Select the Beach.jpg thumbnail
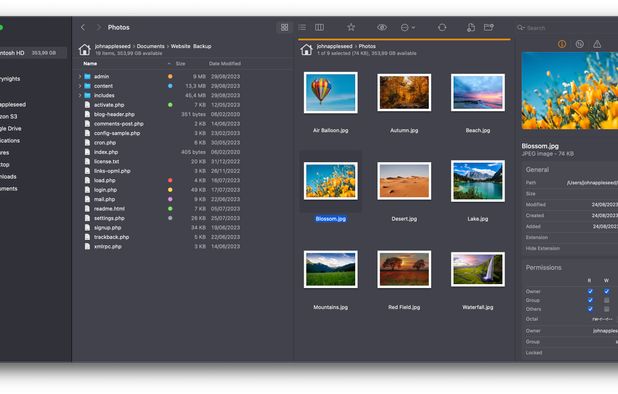Screen dimensions: 618x394 (x=478, y=93)
